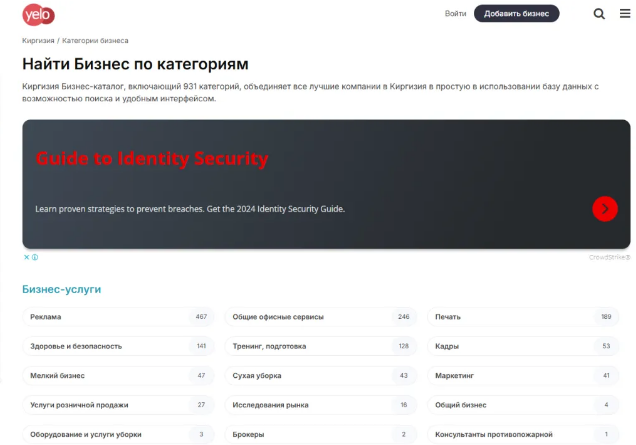Click Войти to sign in
The height and width of the screenshot is (445, 636).
pyautogui.click(x=455, y=14)
